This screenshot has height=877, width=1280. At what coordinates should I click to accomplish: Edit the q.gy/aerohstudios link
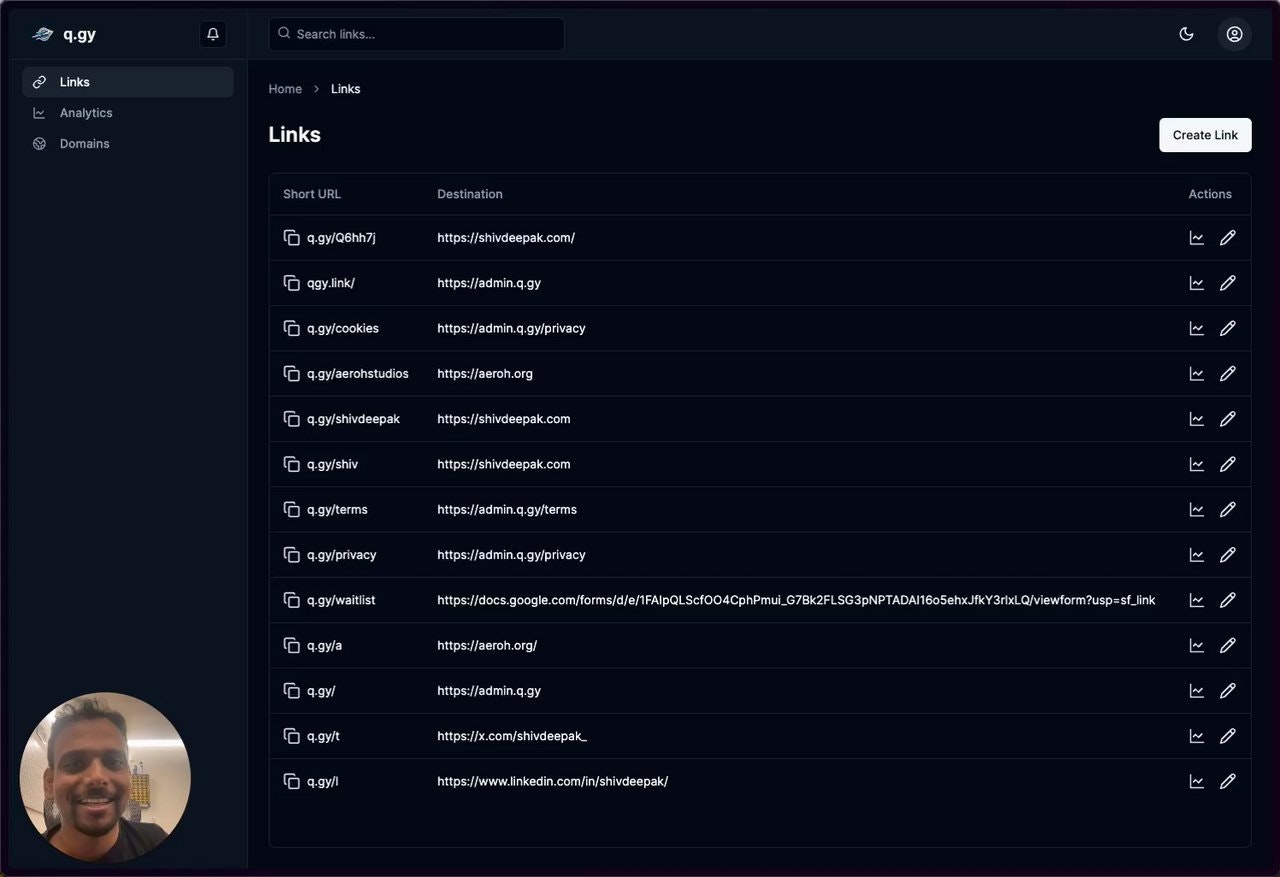[1228, 373]
